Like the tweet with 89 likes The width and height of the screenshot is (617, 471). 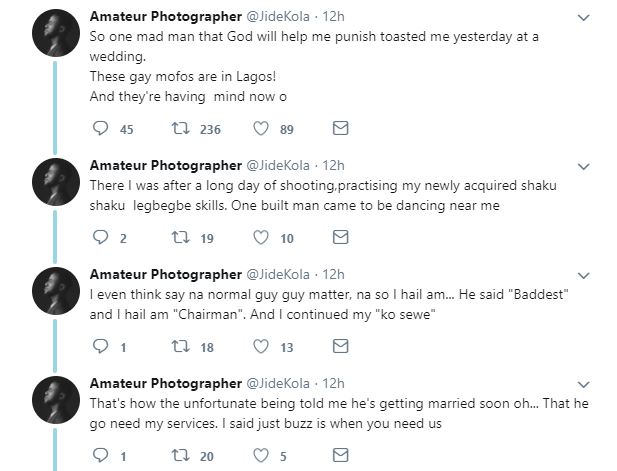click(262, 128)
